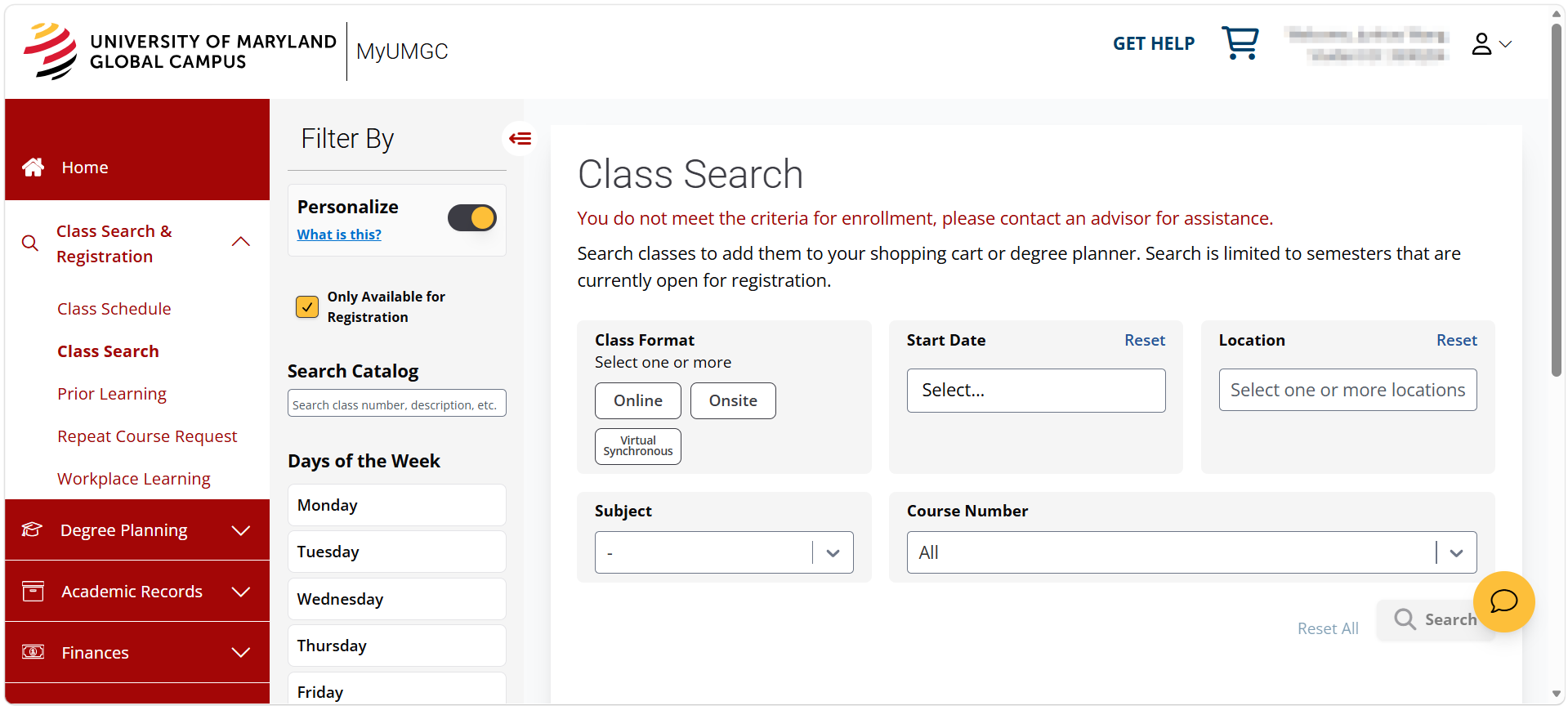Open the shopping cart icon
The width and height of the screenshot is (1568, 706).
tap(1240, 42)
